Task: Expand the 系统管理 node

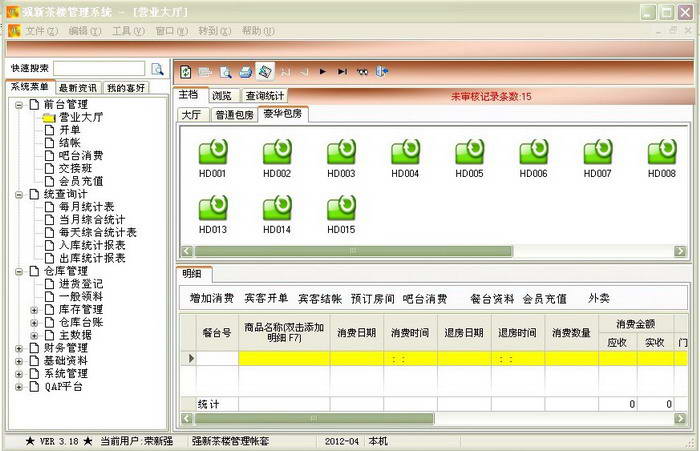Action: 19,374
